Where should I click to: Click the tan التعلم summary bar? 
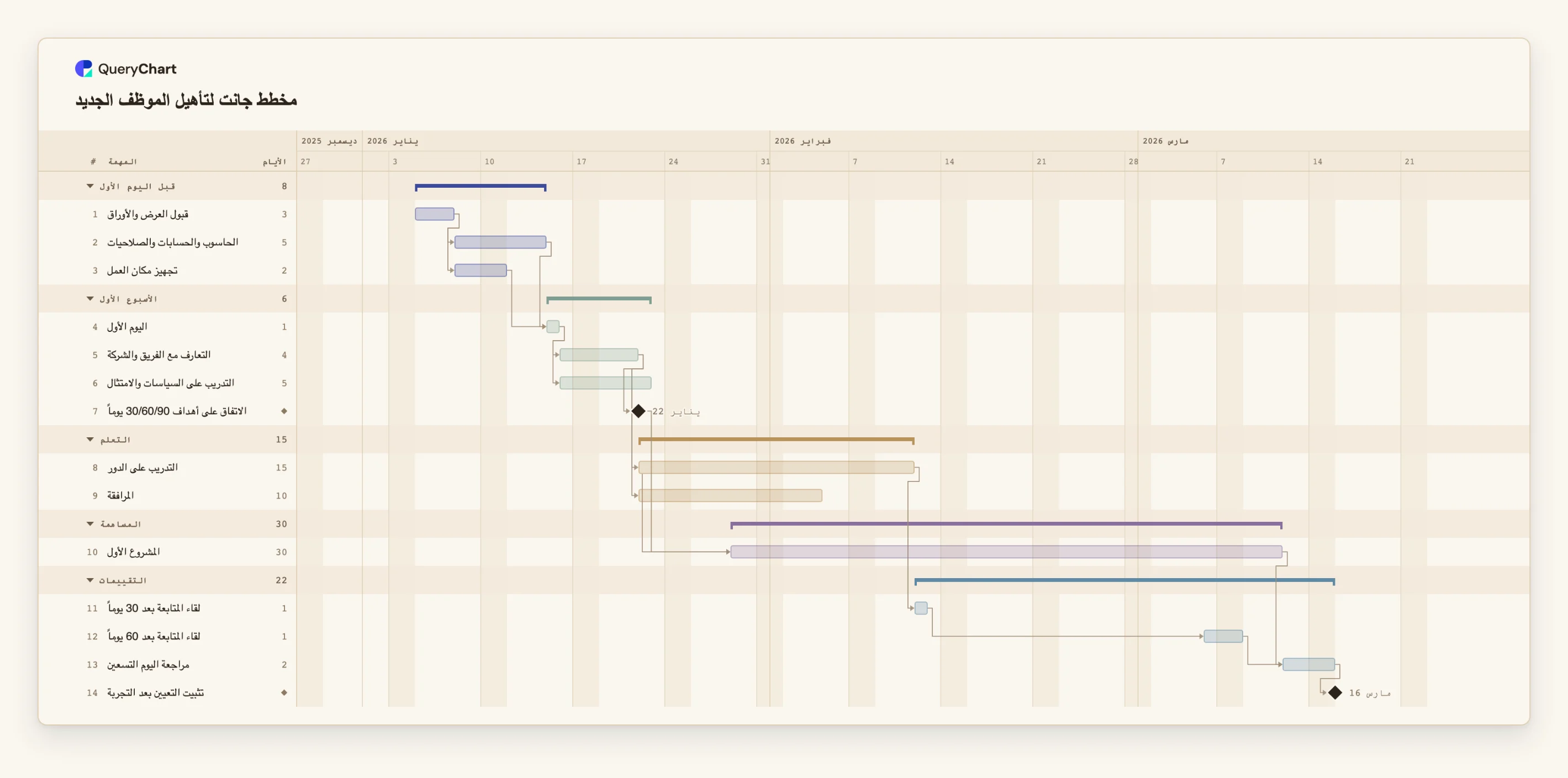tap(776, 440)
